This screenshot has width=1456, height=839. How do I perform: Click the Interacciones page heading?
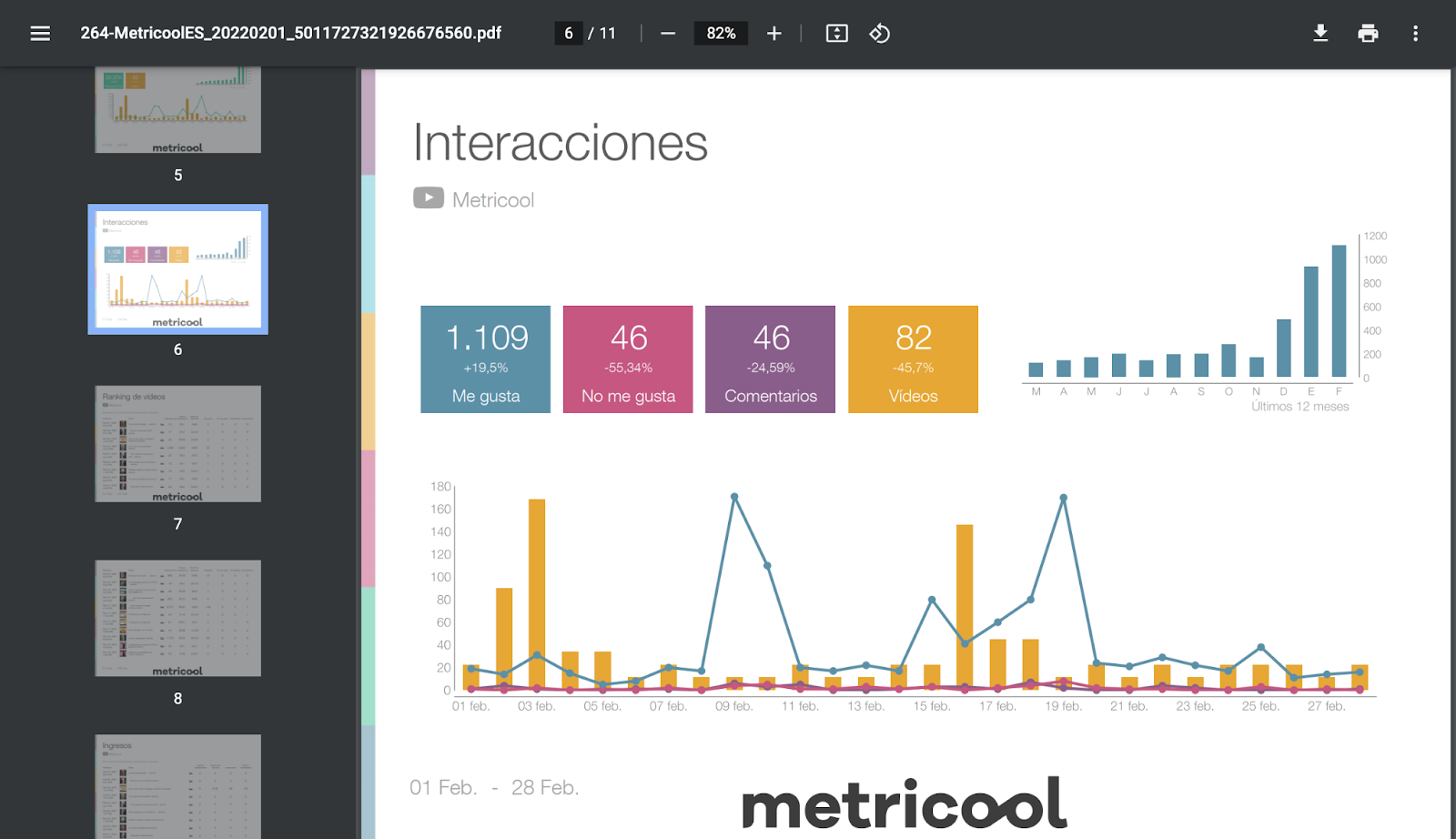click(x=561, y=143)
